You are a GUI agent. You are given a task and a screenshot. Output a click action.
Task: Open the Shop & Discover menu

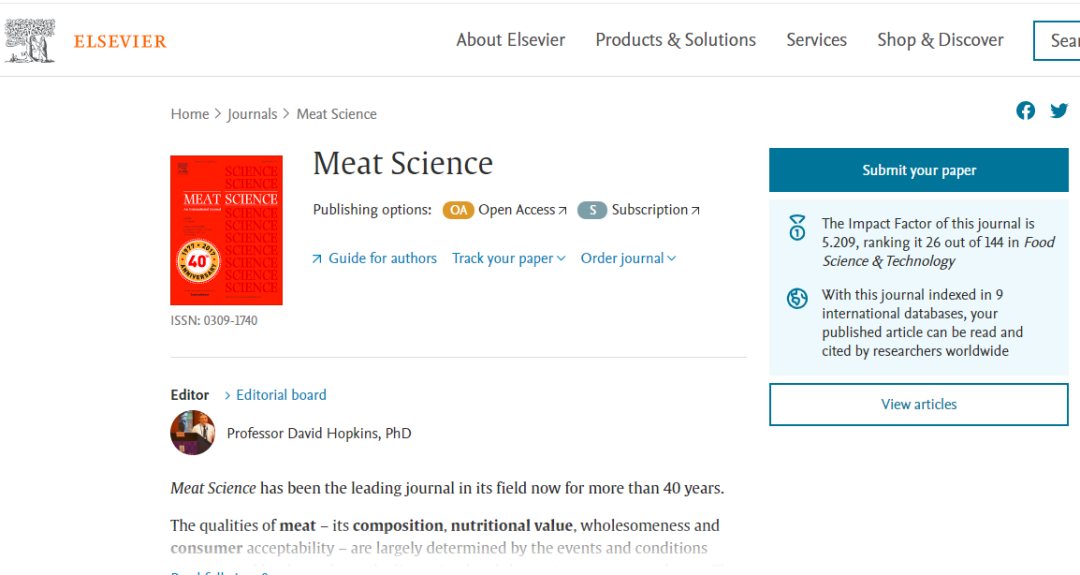coord(940,40)
